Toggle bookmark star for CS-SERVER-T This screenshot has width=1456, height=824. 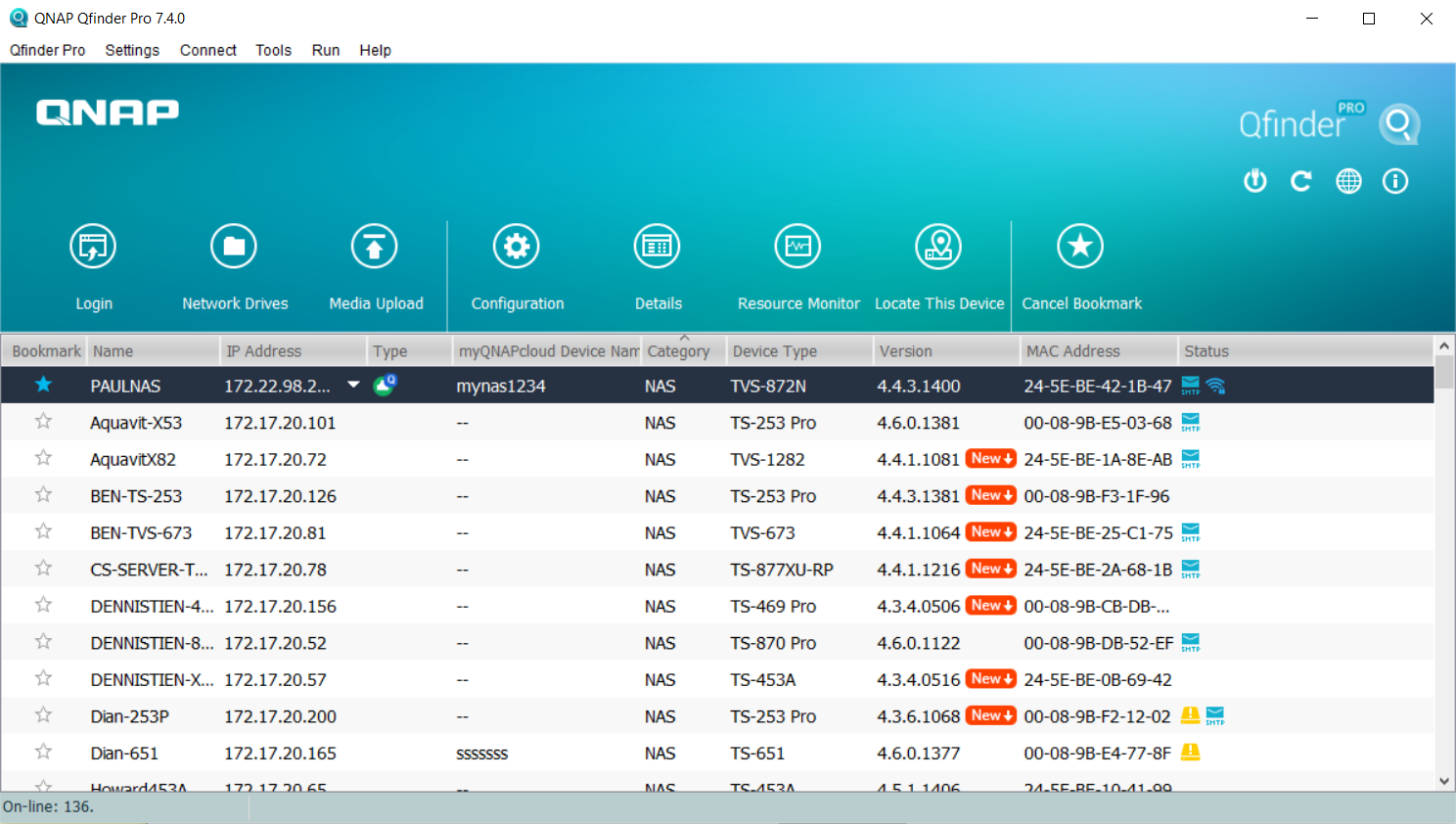(43, 569)
